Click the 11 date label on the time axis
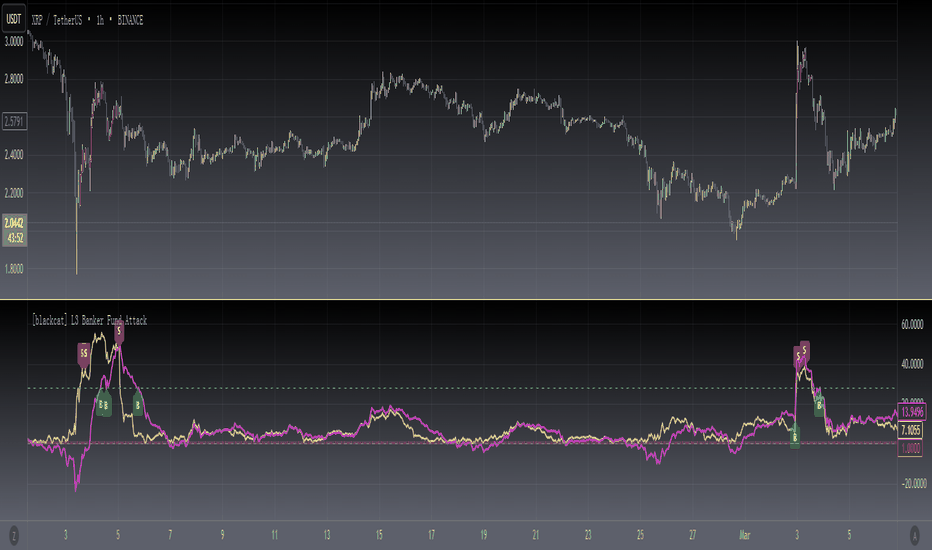932x550 pixels. coord(275,535)
